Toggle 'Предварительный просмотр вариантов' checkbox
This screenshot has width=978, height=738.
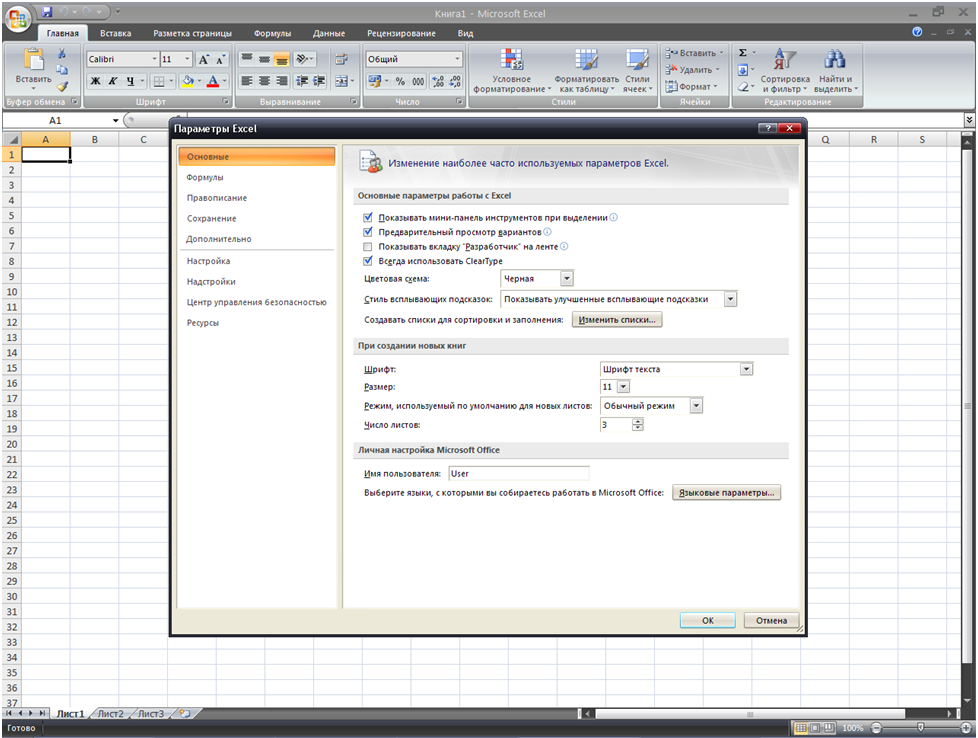[x=367, y=231]
